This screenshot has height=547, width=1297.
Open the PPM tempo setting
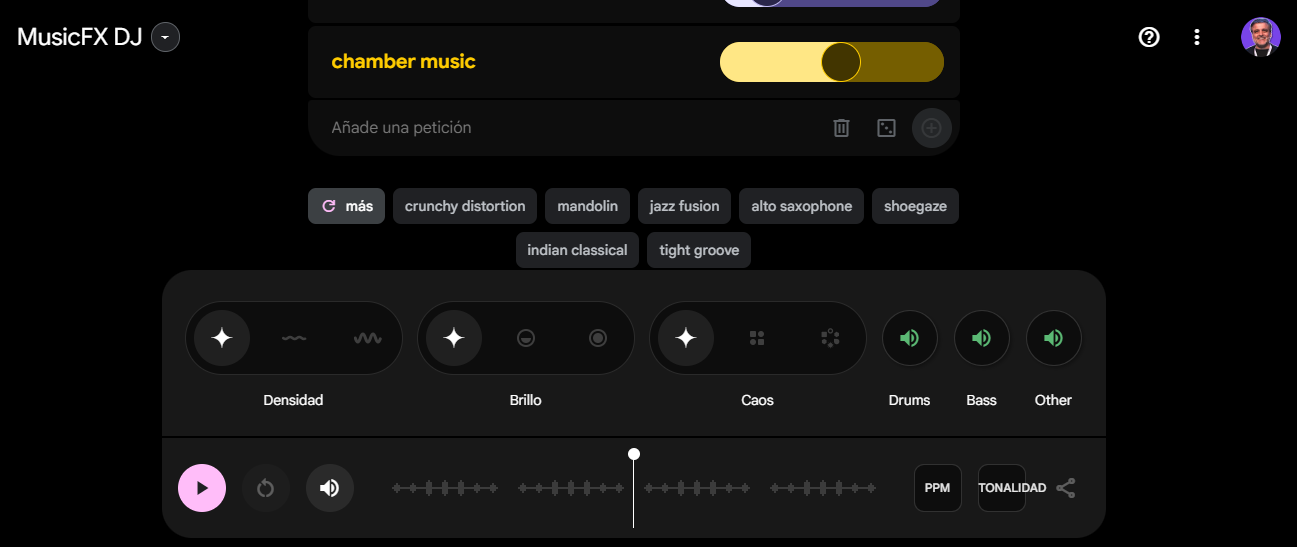938,488
